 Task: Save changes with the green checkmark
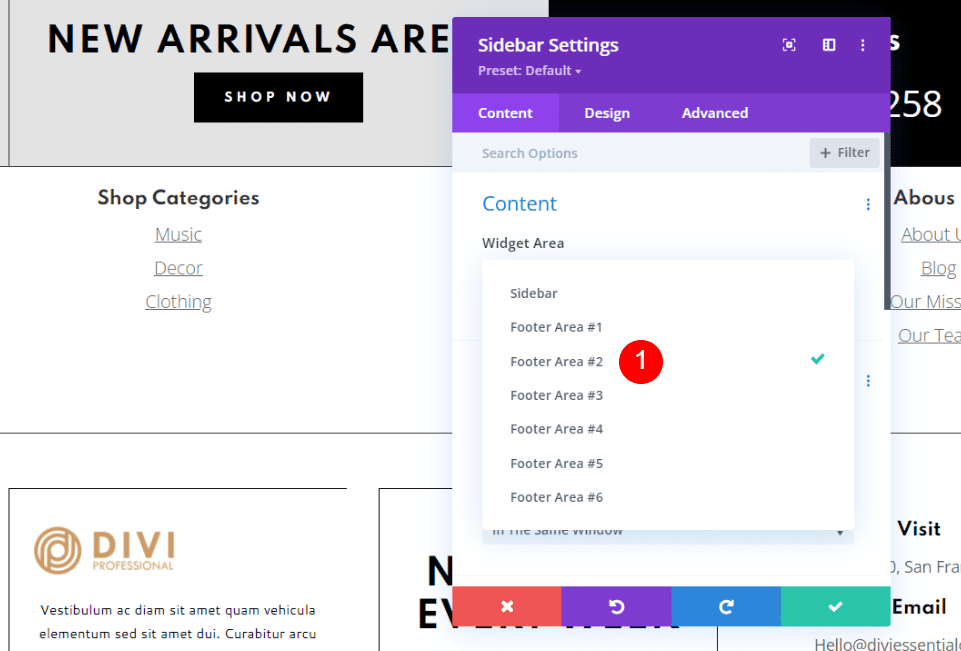point(835,606)
